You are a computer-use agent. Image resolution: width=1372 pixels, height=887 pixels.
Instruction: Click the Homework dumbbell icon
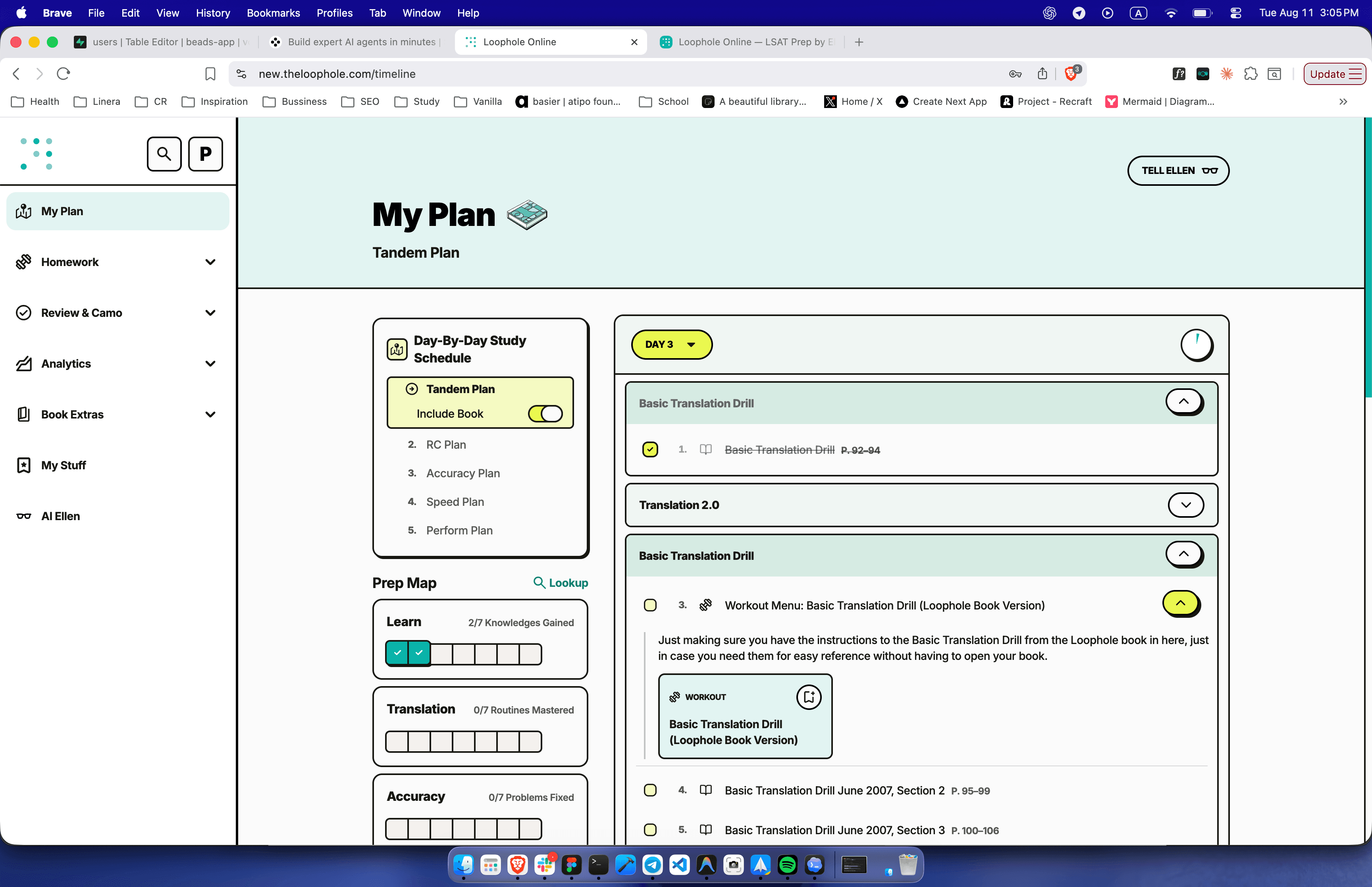(x=23, y=262)
